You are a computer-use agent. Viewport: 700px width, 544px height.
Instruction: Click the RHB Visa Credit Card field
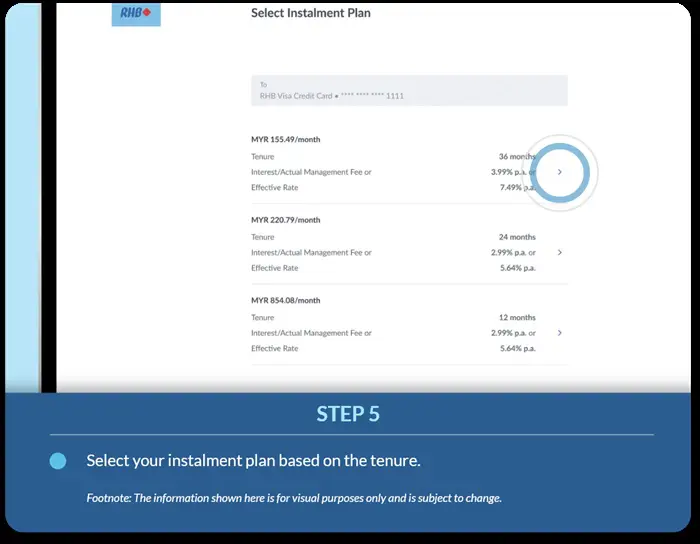pyautogui.click(x=408, y=91)
